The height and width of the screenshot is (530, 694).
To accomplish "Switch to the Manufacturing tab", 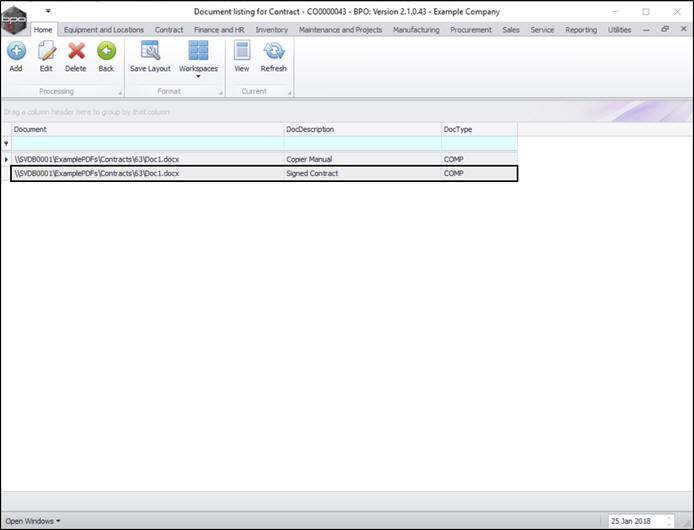I will [416, 30].
